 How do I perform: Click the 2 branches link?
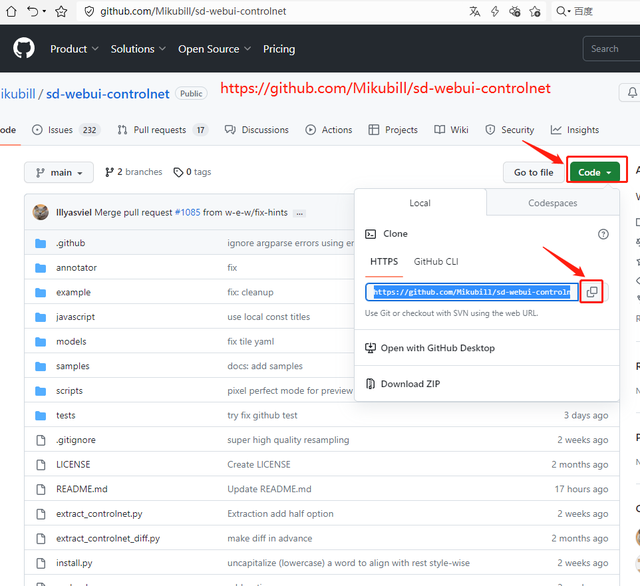pos(133,172)
